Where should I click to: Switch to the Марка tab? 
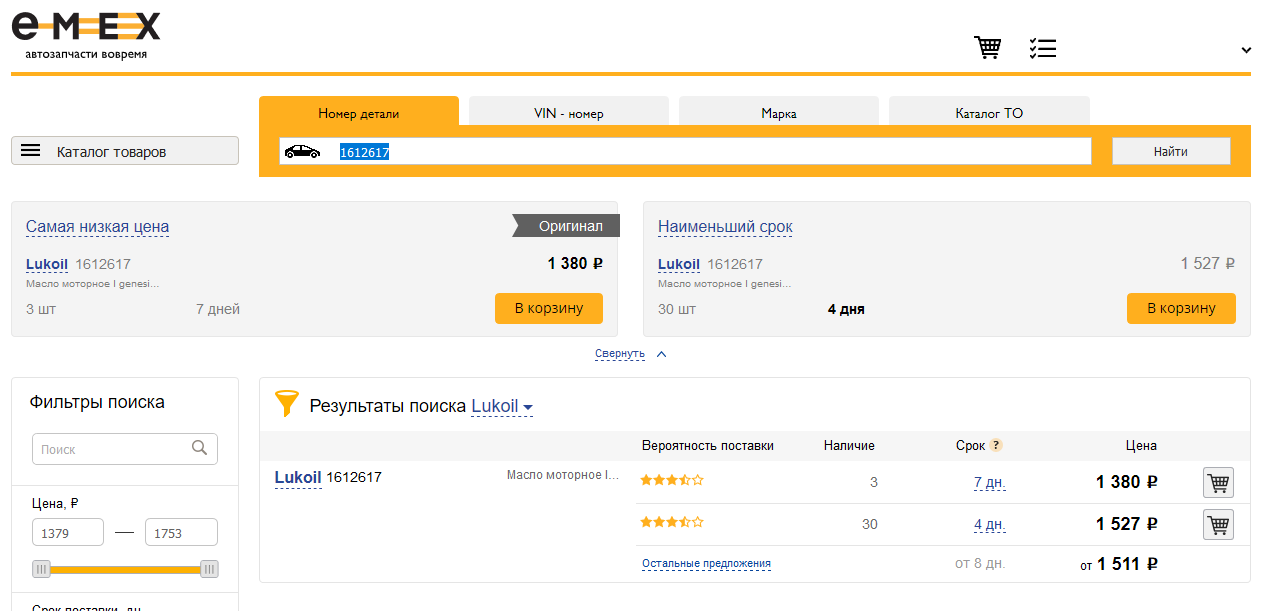pos(779,113)
